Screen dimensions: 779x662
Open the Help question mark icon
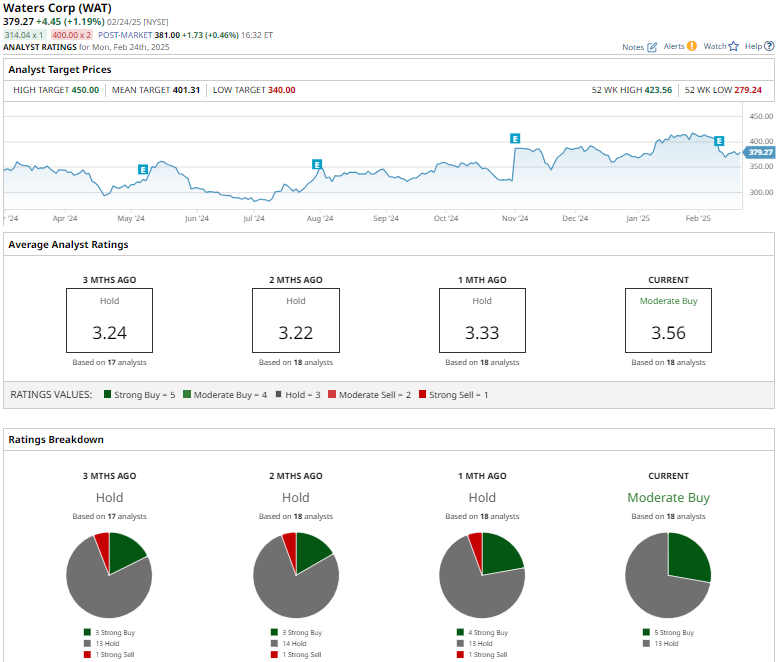tap(769, 46)
